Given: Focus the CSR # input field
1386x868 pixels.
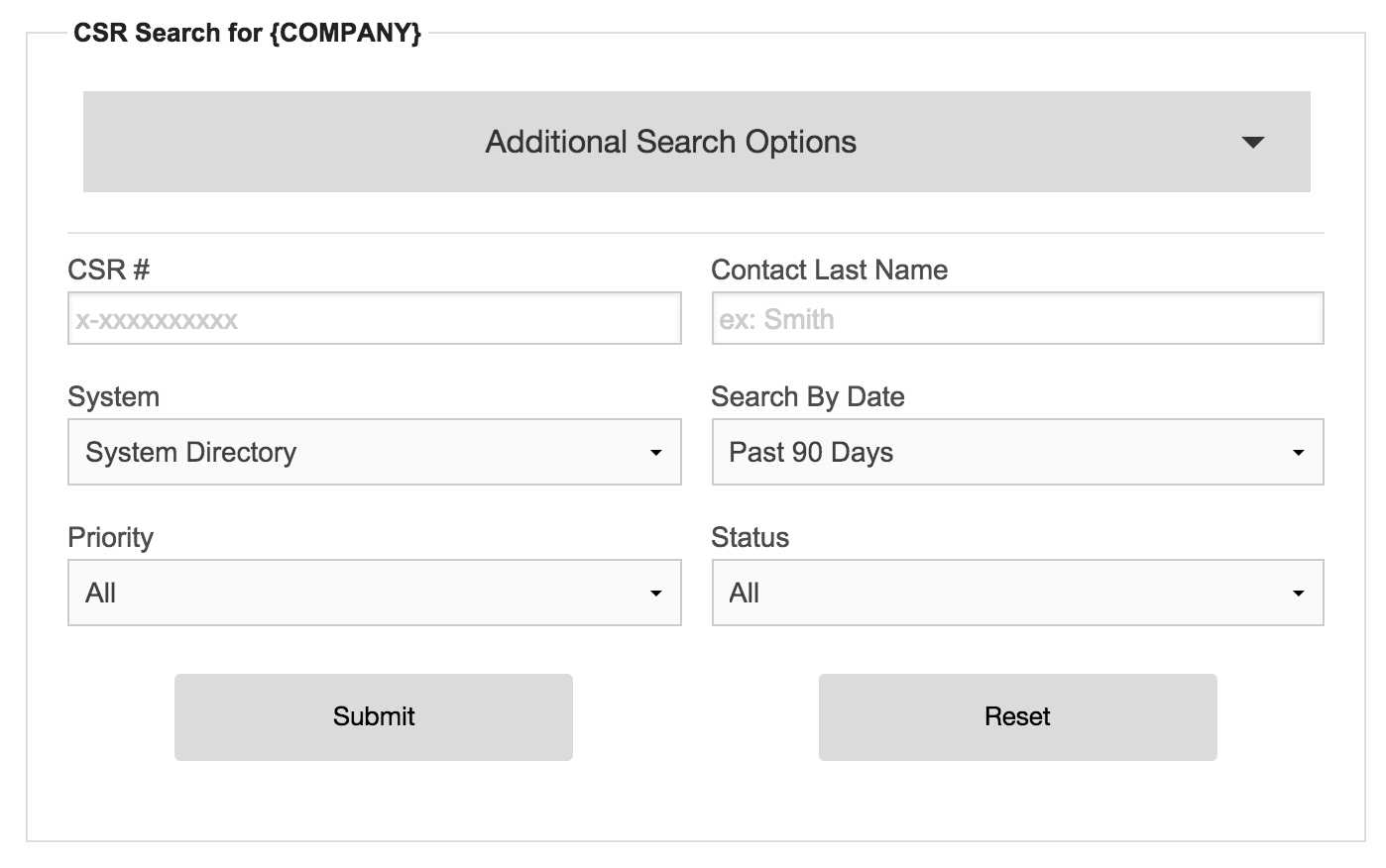Looking at the screenshot, I should [374, 319].
